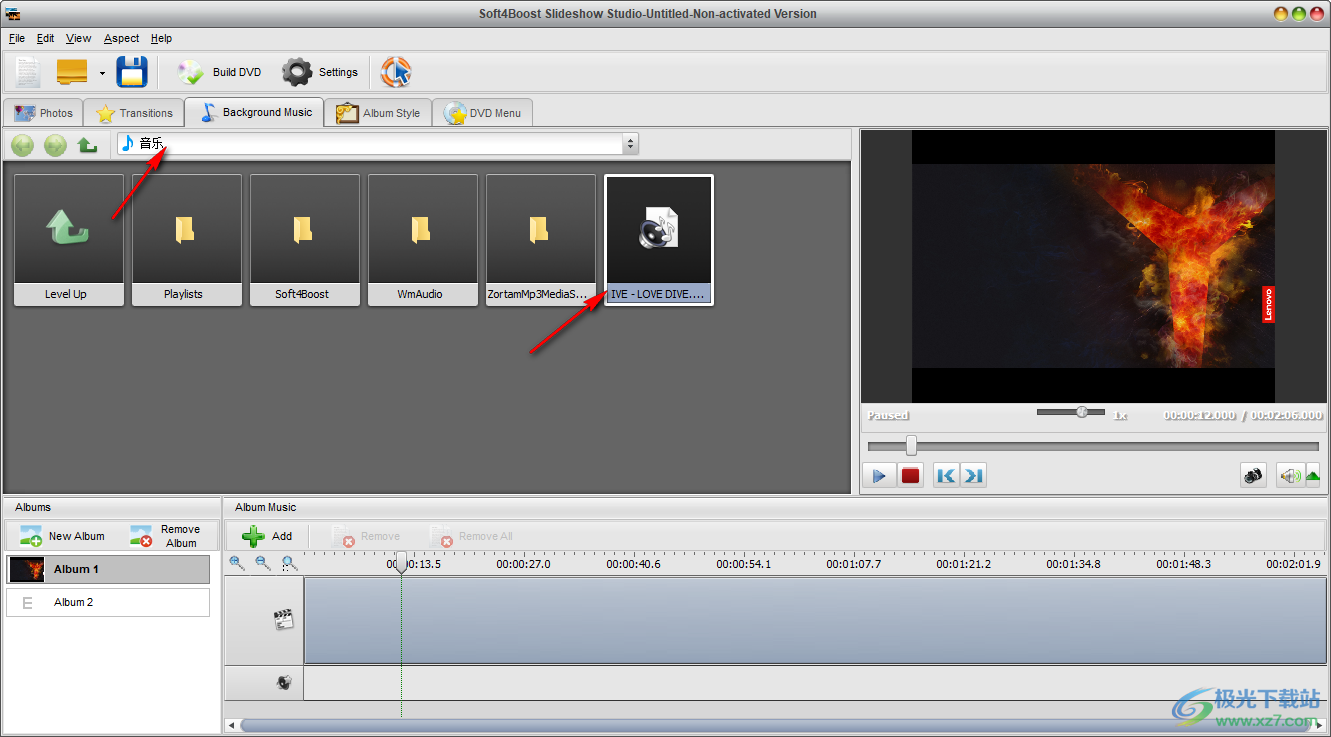Viewport: 1331px width, 737px height.
Task: Click the audio track speaker icon
Action: (x=284, y=683)
